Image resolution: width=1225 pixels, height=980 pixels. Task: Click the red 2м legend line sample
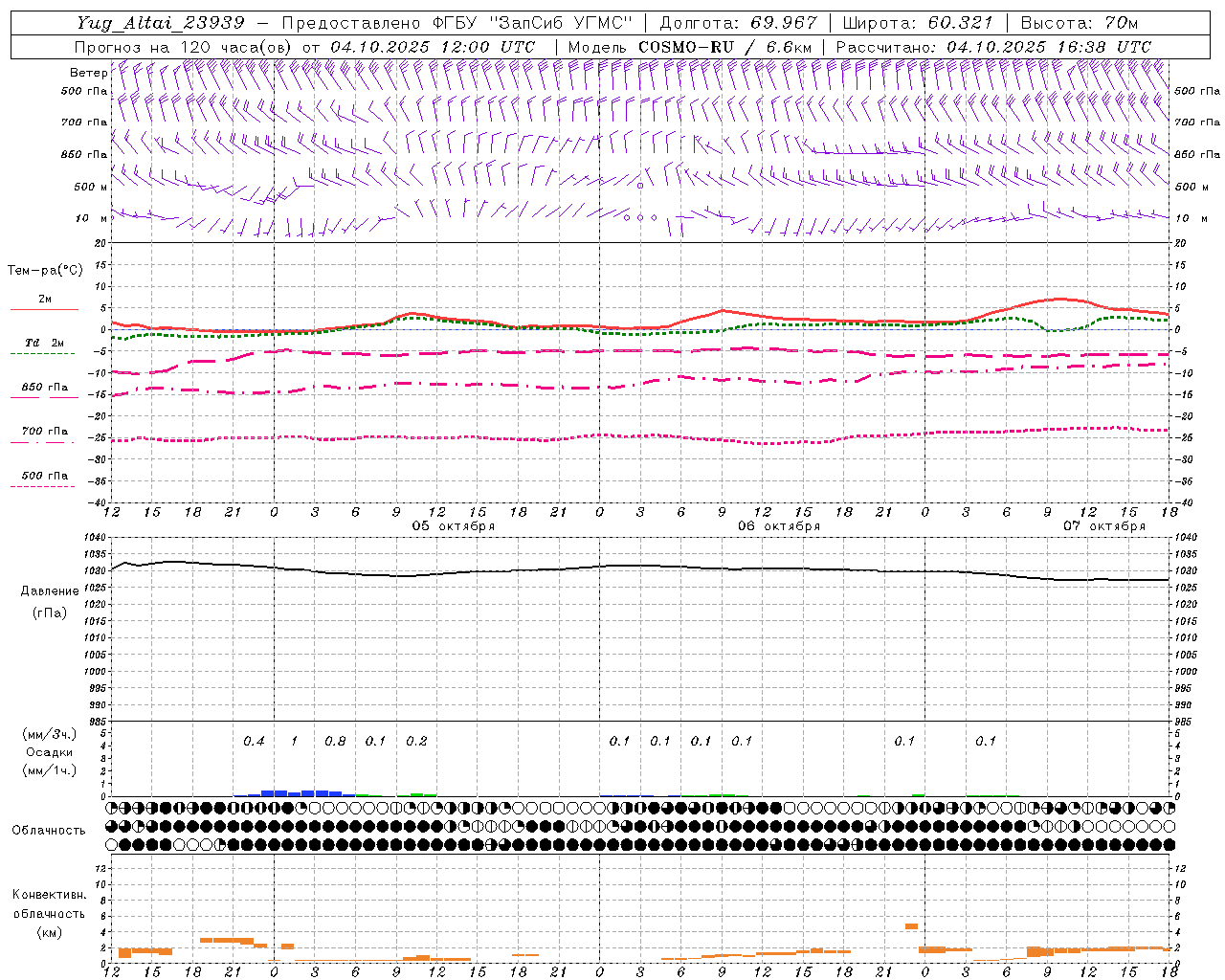tap(44, 309)
